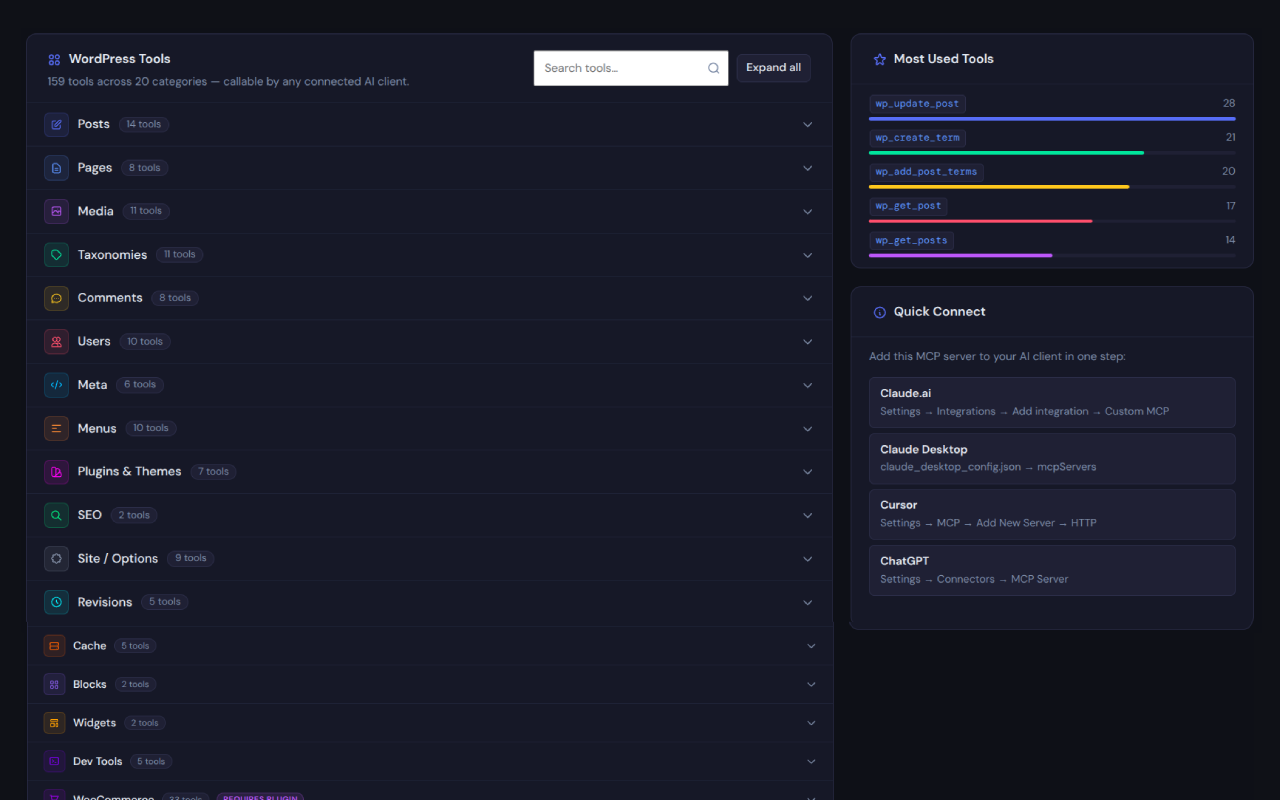Open the Cursor connect card
The width and height of the screenshot is (1280, 800).
click(x=1052, y=514)
